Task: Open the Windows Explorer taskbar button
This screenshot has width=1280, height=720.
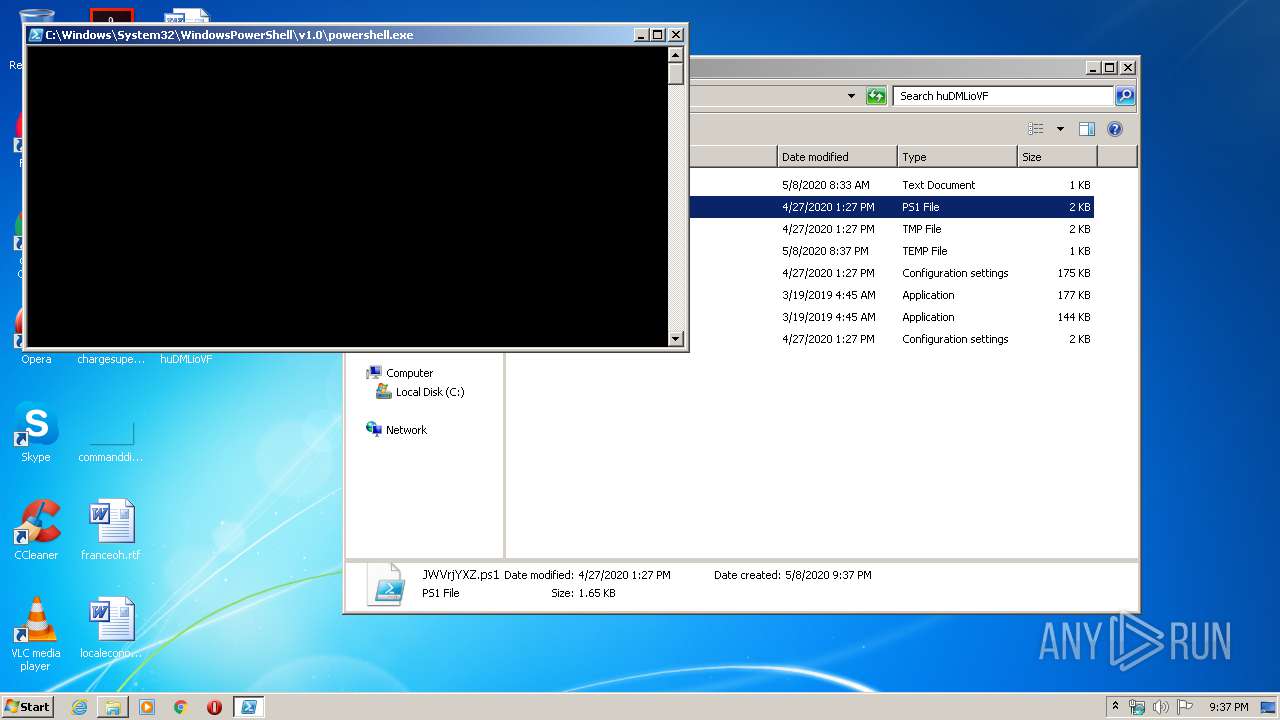Action: (113, 707)
